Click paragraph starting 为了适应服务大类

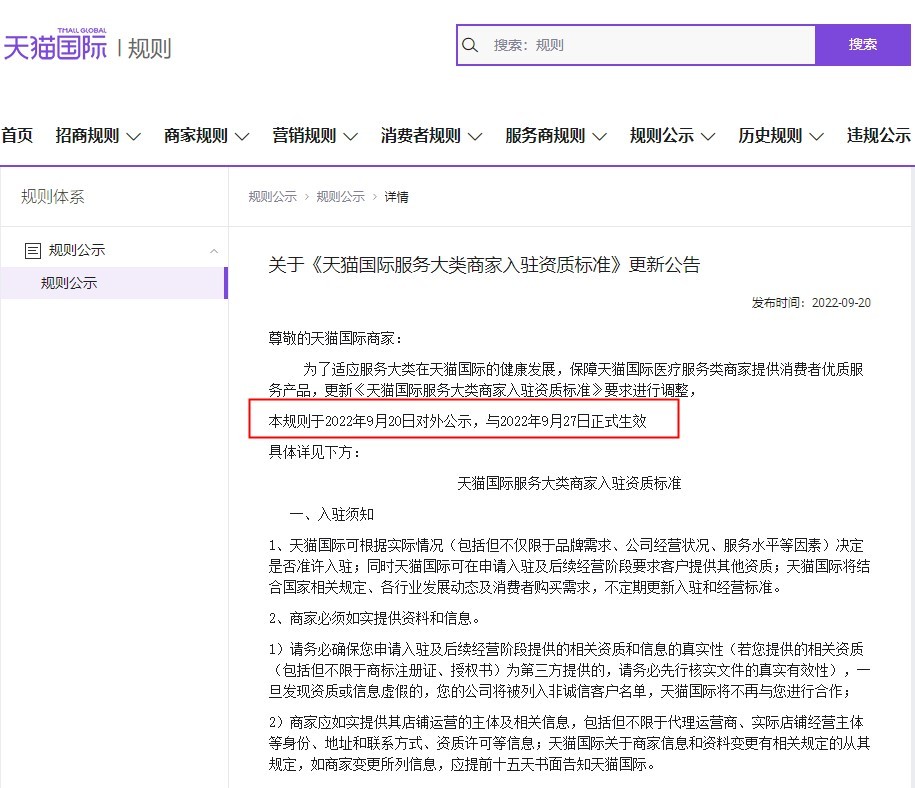(566, 379)
